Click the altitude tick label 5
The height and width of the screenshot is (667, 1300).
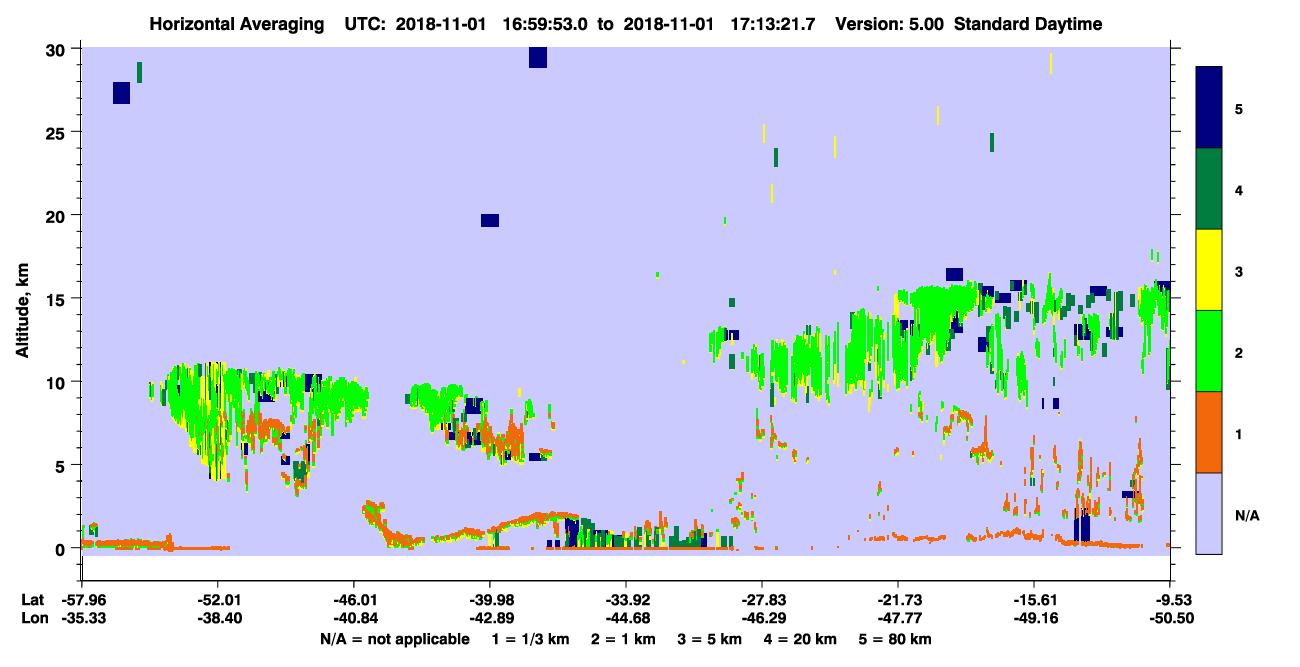pyautogui.click(x=62, y=465)
